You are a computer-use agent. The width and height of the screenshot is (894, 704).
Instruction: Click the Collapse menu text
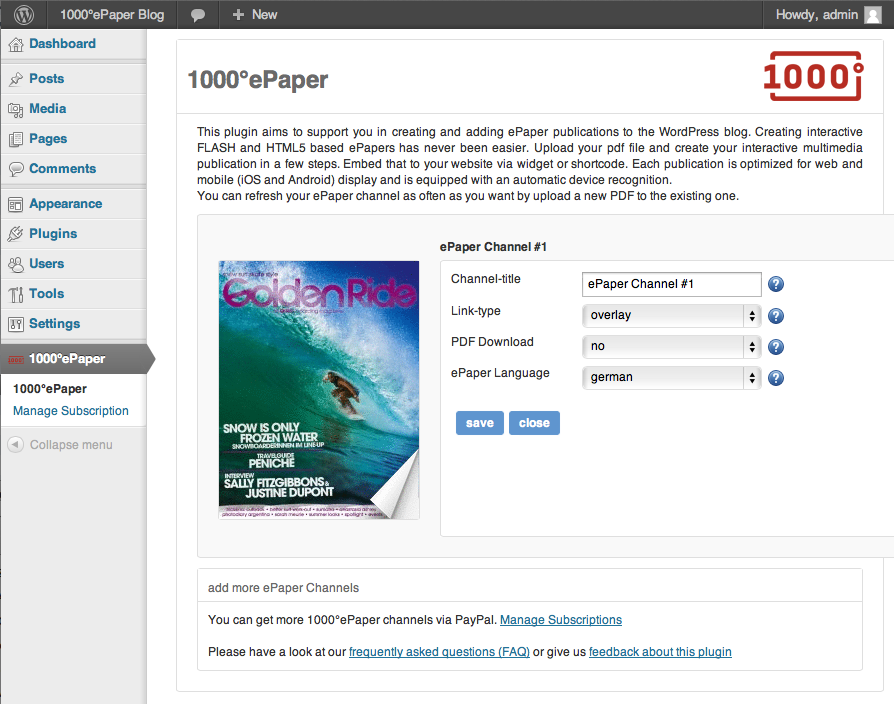71,445
